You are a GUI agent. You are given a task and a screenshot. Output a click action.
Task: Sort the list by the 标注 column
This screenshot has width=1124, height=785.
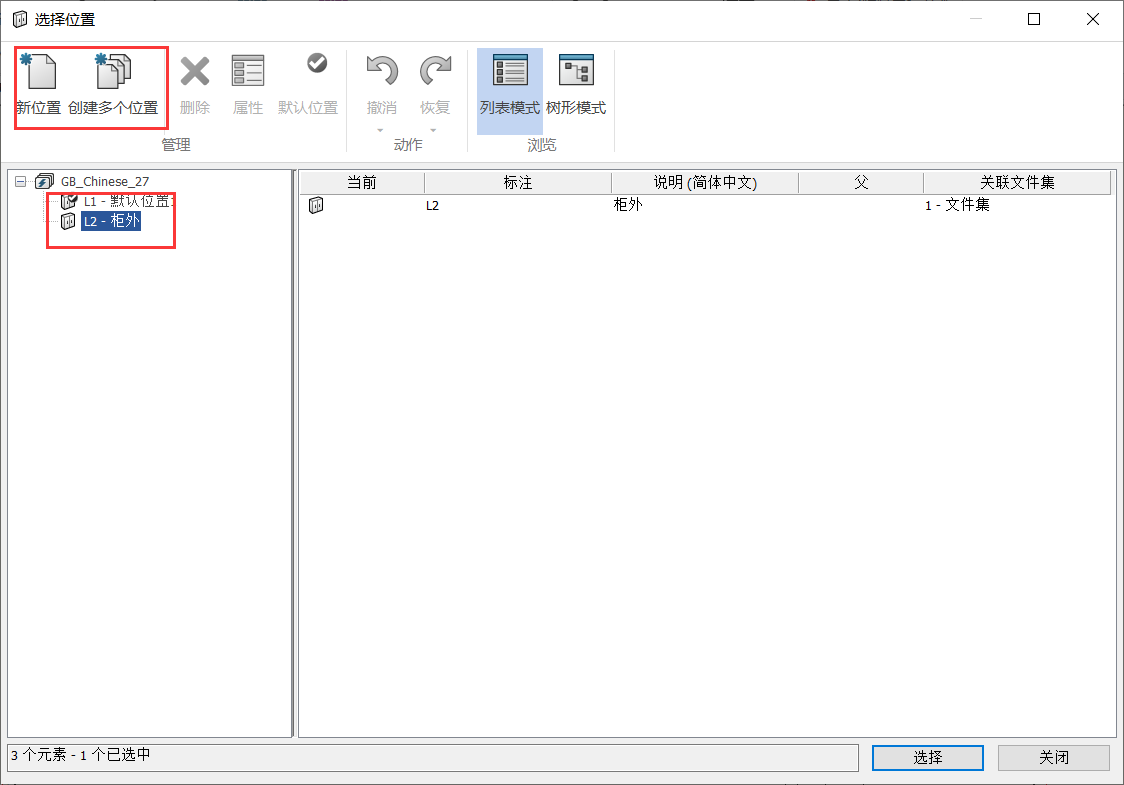coord(517,182)
